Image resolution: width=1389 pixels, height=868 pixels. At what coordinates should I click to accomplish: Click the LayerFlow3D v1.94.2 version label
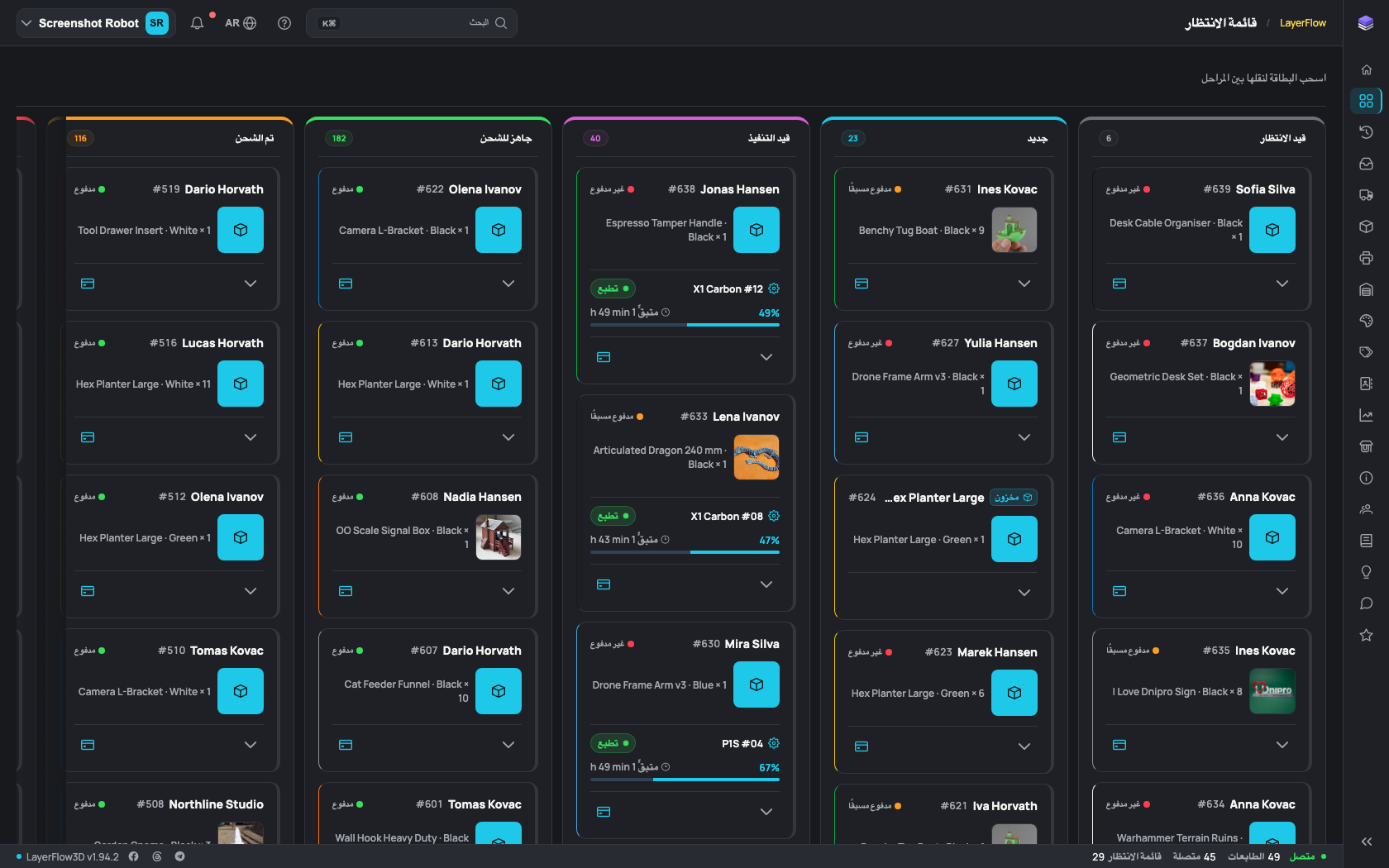pos(72,857)
